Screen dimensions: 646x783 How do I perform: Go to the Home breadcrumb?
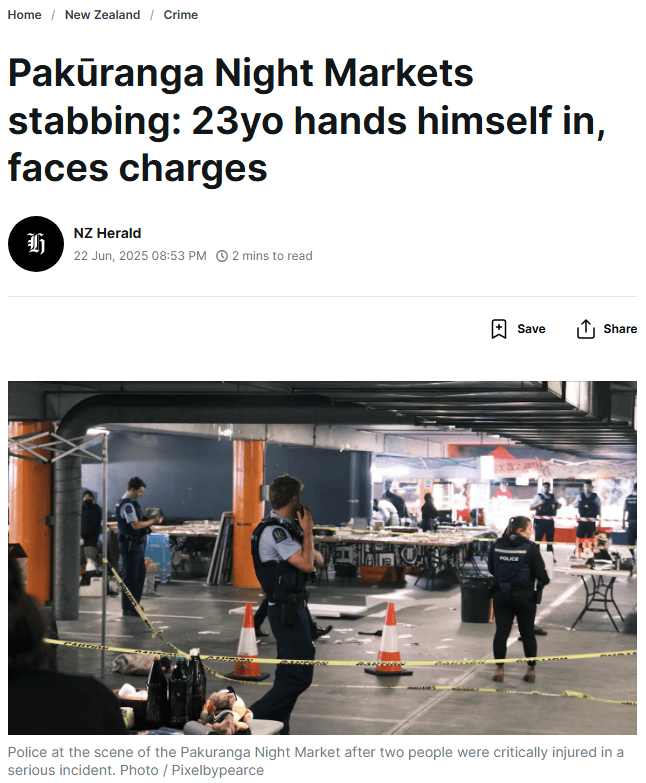pos(24,15)
